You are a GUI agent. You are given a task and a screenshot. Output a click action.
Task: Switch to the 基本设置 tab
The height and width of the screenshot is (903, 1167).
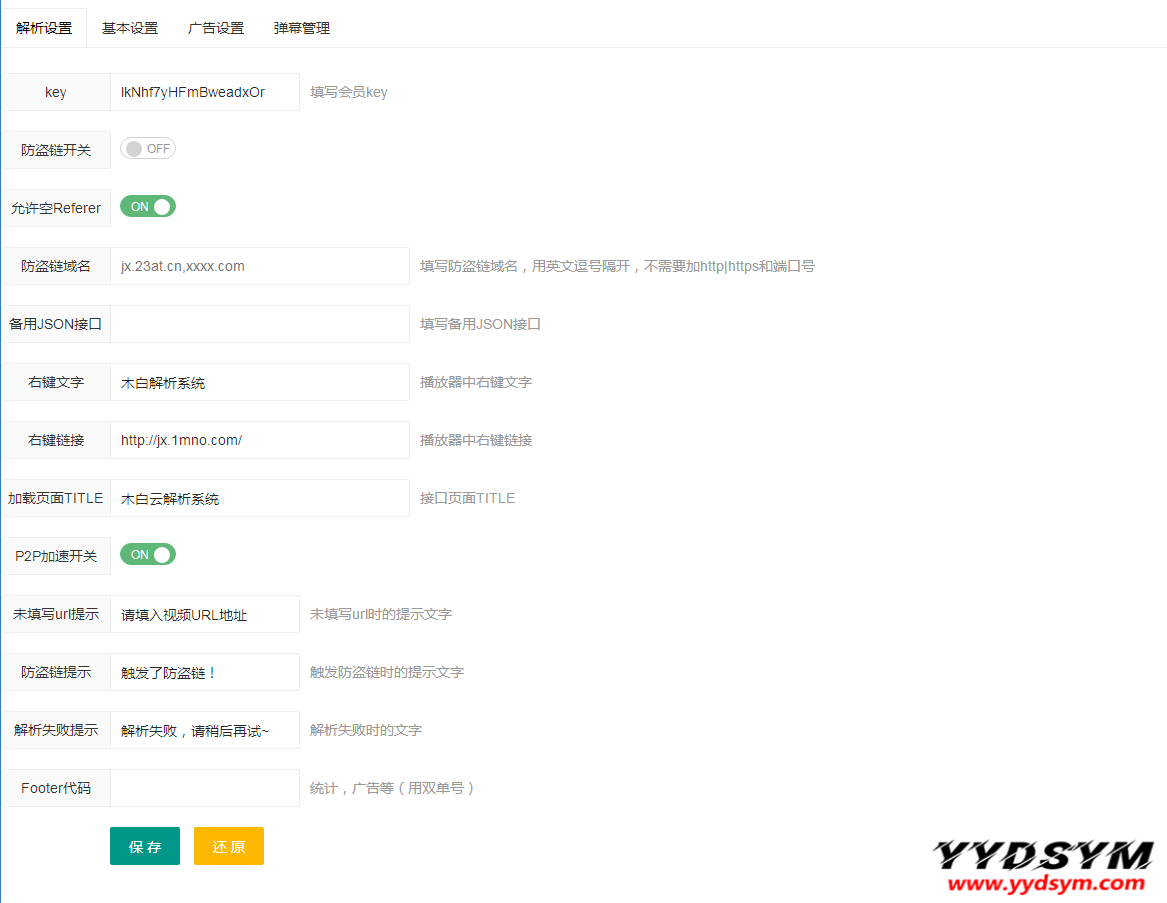click(130, 28)
